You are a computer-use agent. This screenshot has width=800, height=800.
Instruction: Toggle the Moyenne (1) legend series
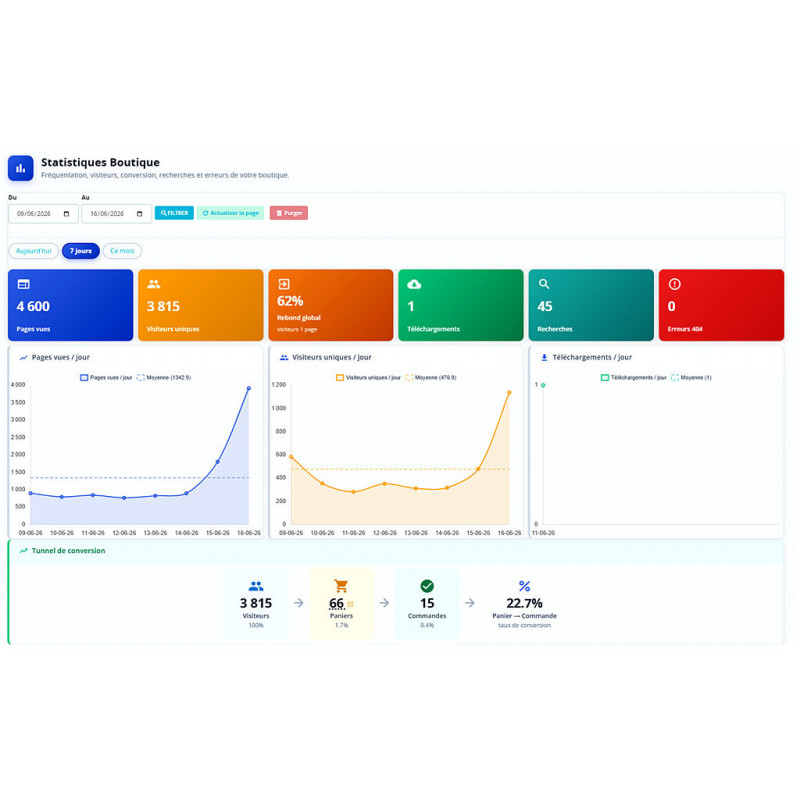coord(691,378)
